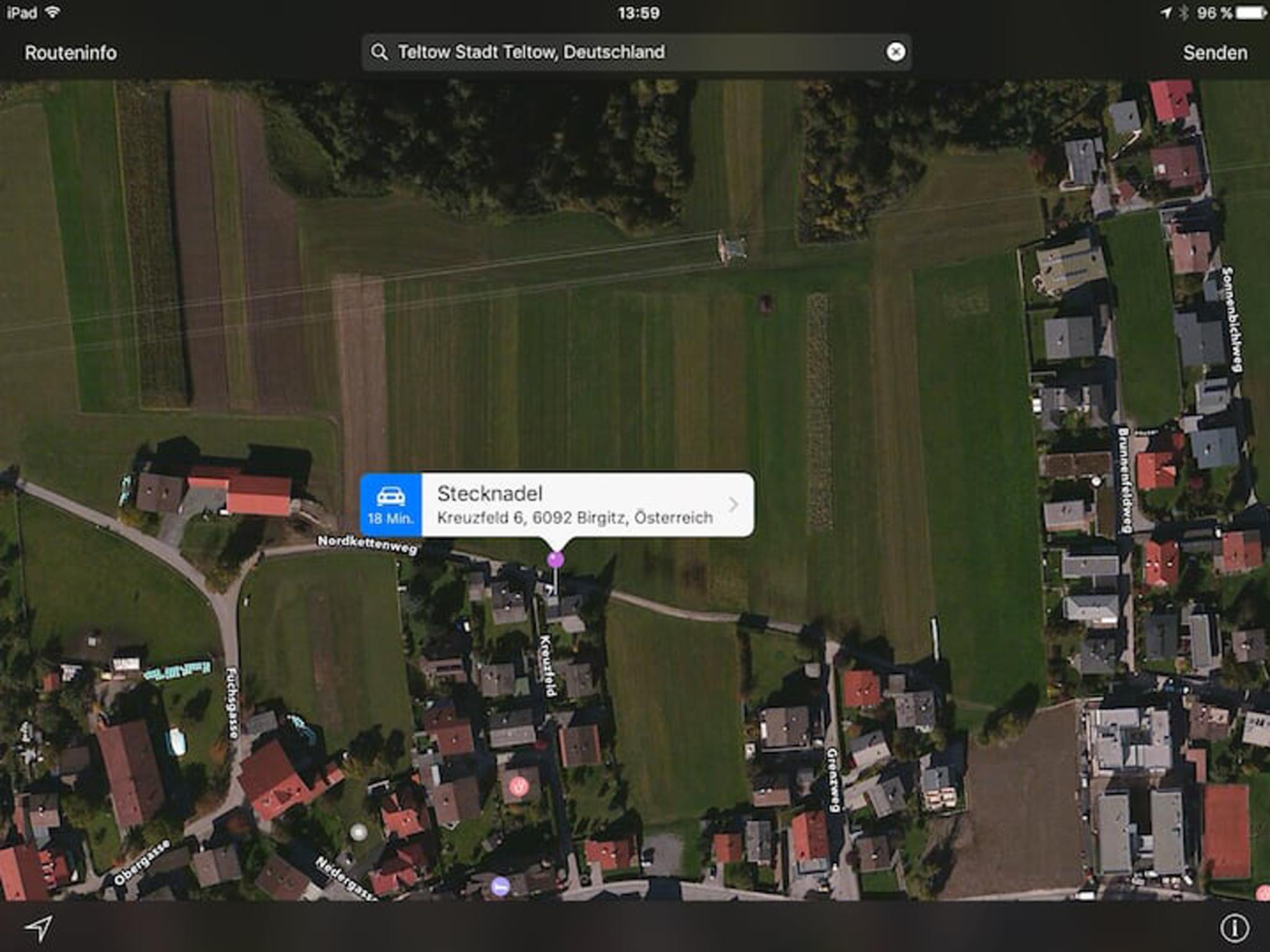This screenshot has height=952, width=1270.
Task: Tap the current location arrow icon
Action: (38, 928)
